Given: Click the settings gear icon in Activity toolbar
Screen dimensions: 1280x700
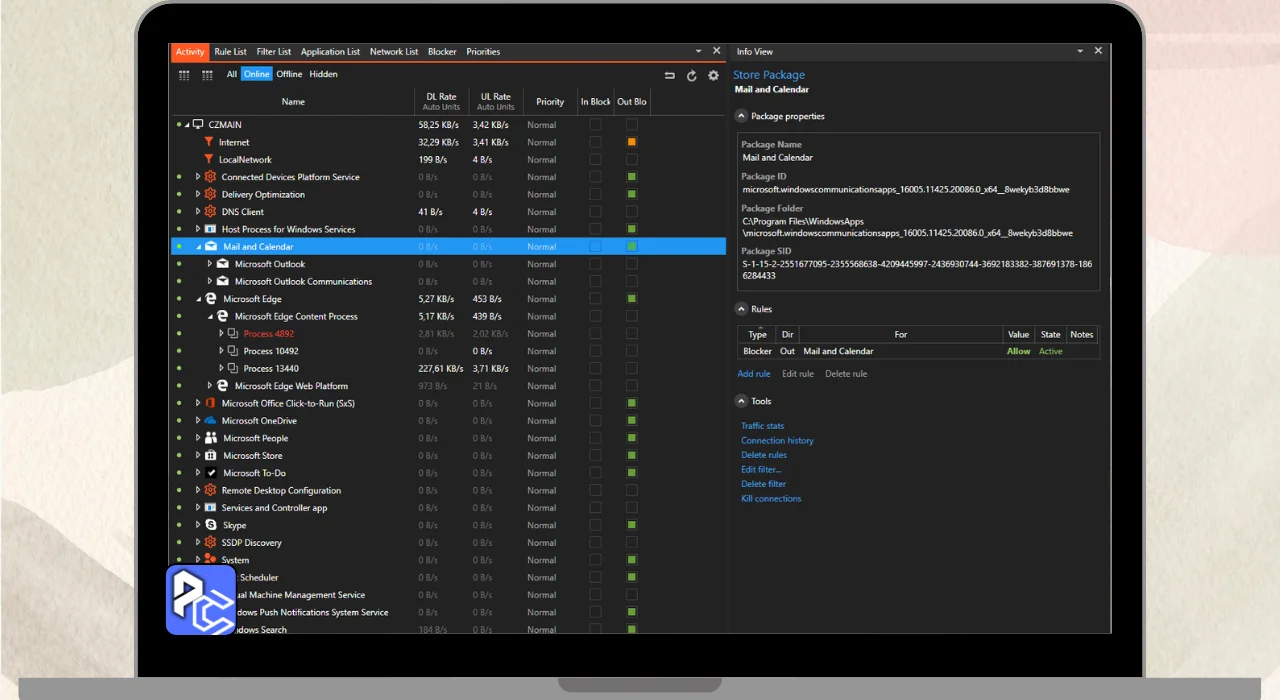Looking at the screenshot, I should pyautogui.click(x=713, y=75).
